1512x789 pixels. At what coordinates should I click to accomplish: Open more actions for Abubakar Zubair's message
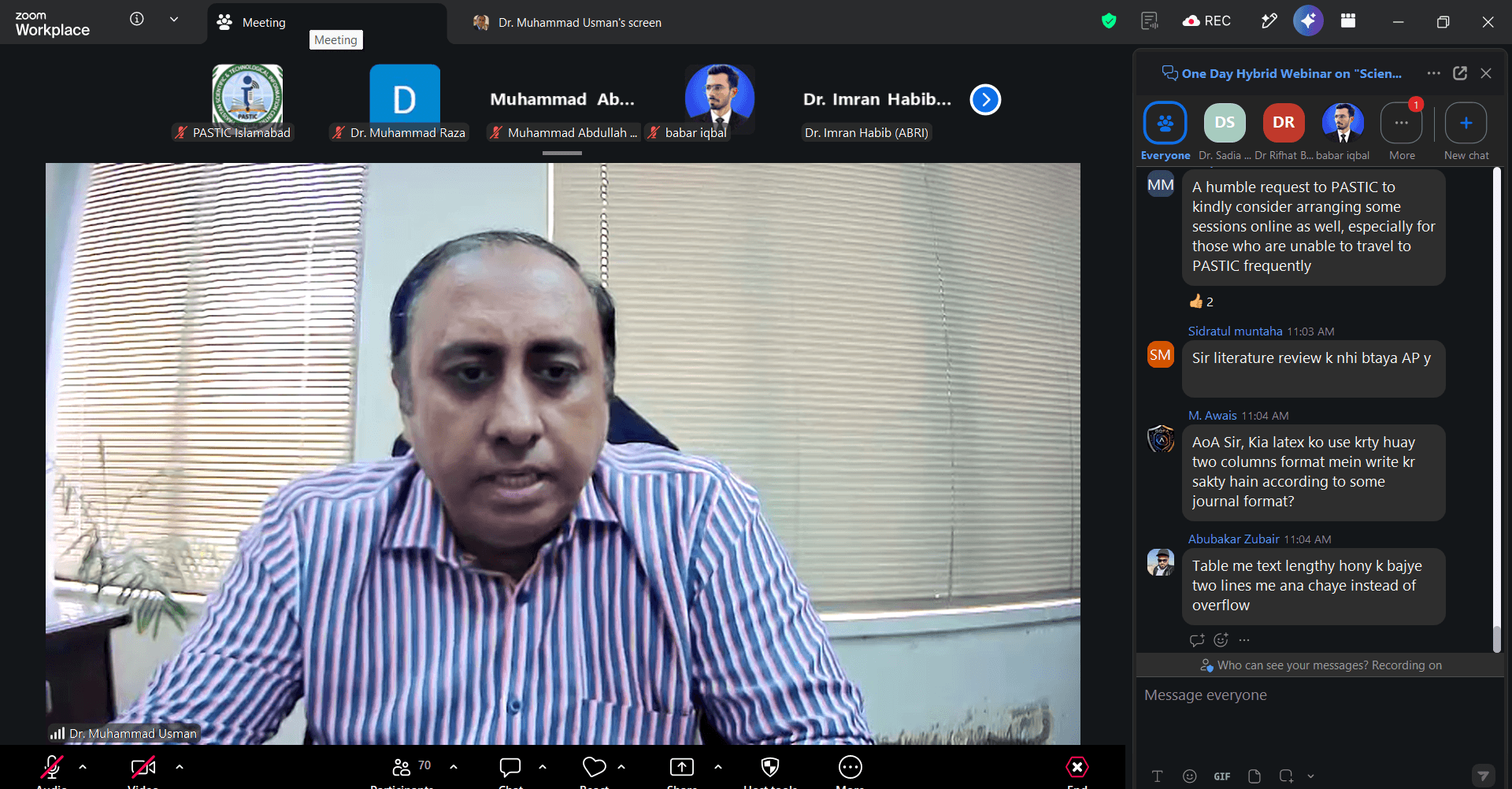point(1244,640)
